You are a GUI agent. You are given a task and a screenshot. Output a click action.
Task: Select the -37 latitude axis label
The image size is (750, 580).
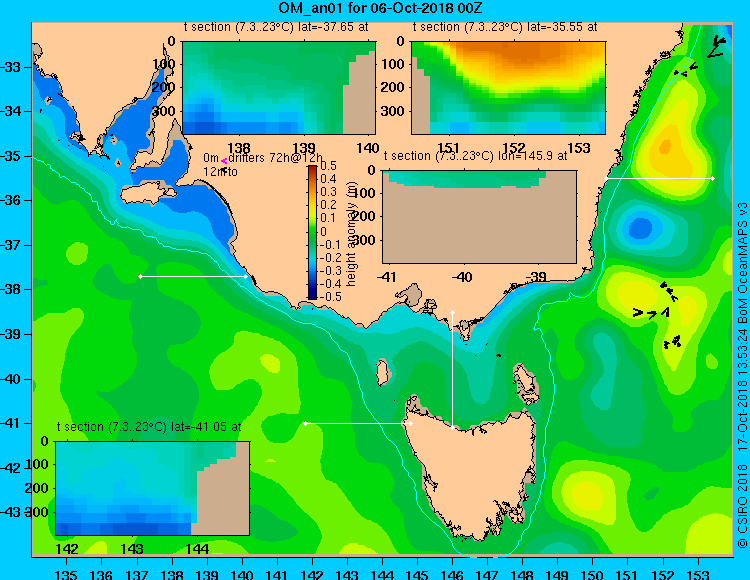coord(11,245)
